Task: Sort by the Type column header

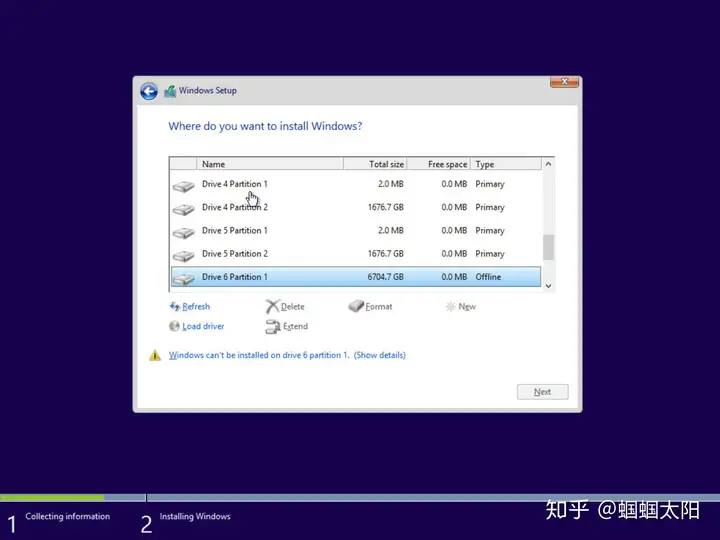Action: pos(506,164)
